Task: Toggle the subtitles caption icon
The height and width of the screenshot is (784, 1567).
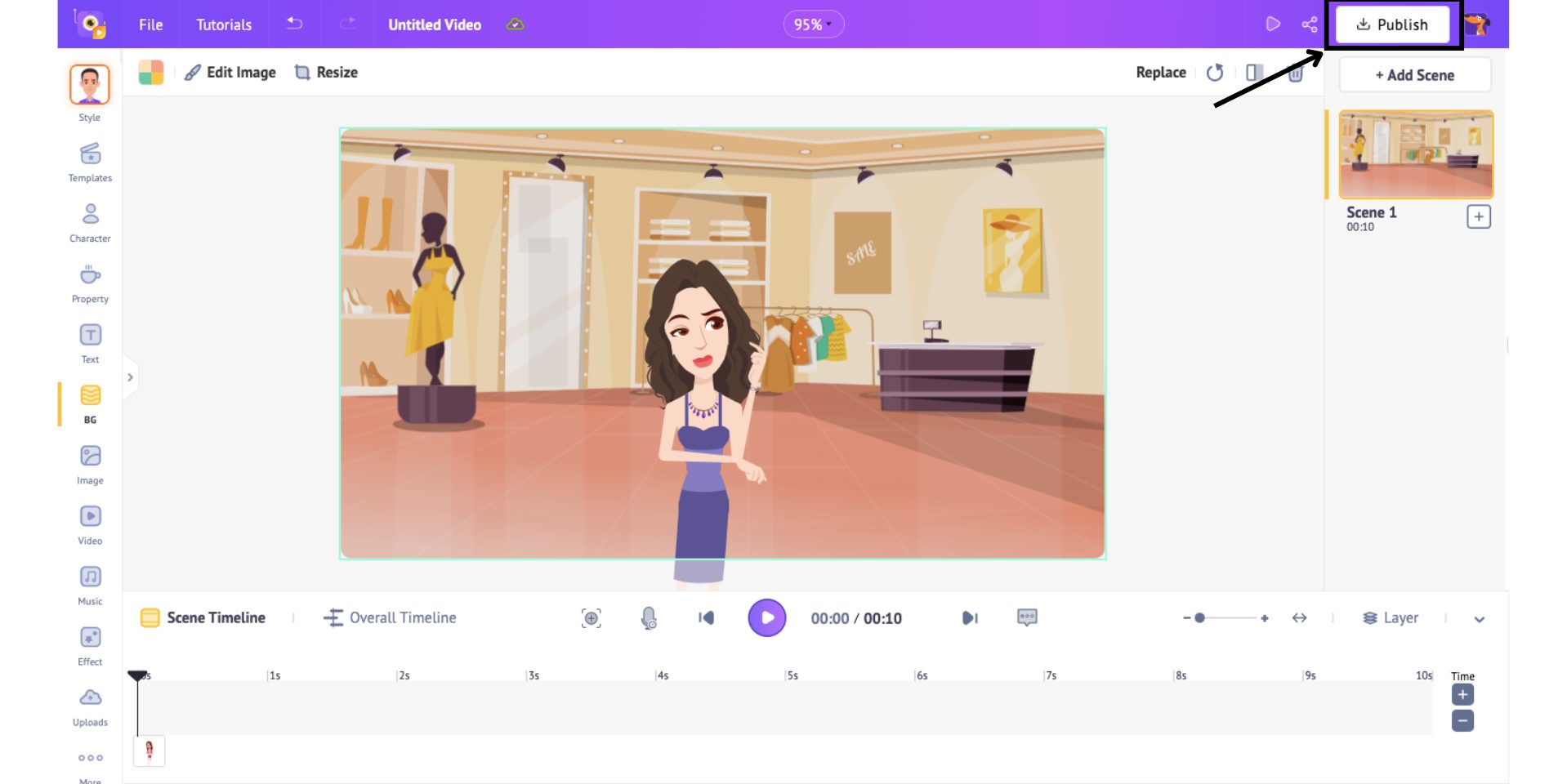Action: click(1027, 617)
